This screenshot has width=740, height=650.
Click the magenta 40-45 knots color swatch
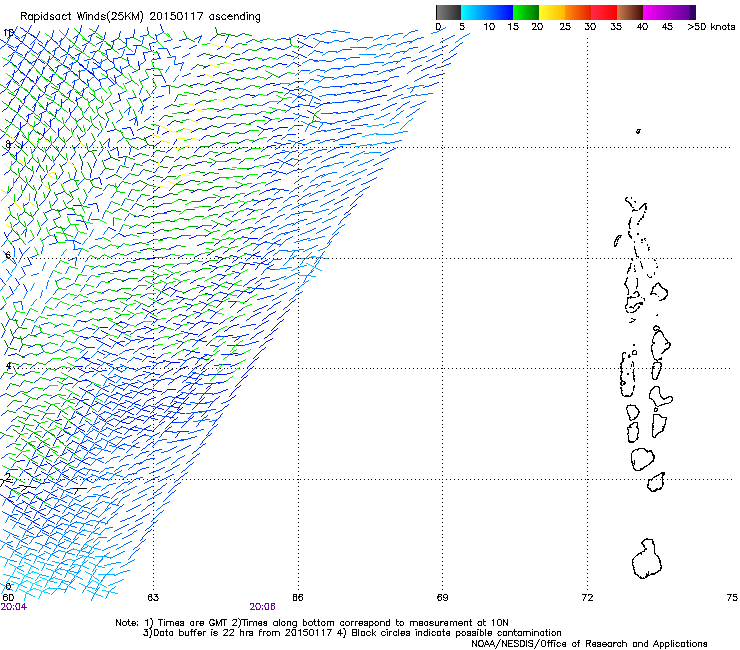pyautogui.click(x=656, y=12)
